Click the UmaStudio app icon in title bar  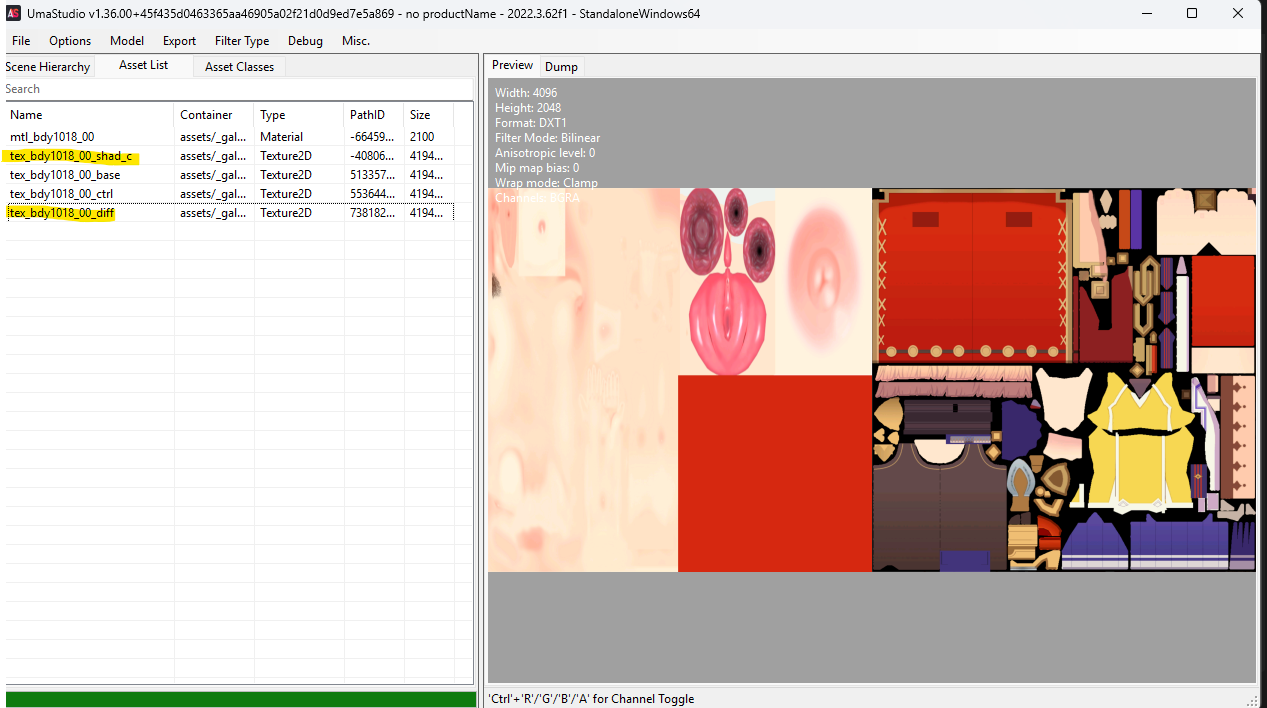(x=14, y=13)
